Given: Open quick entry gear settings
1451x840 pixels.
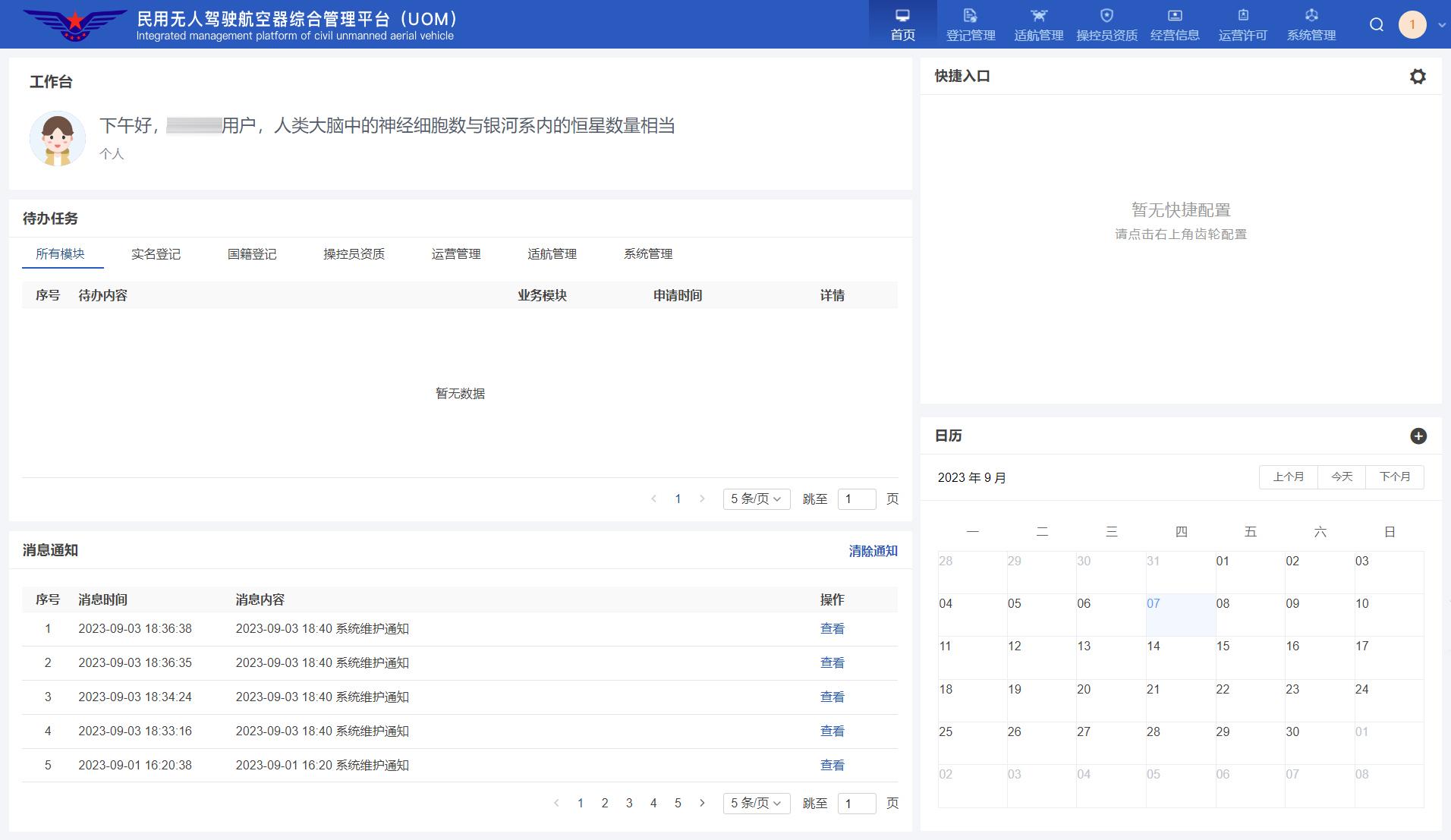Looking at the screenshot, I should pos(1418,77).
